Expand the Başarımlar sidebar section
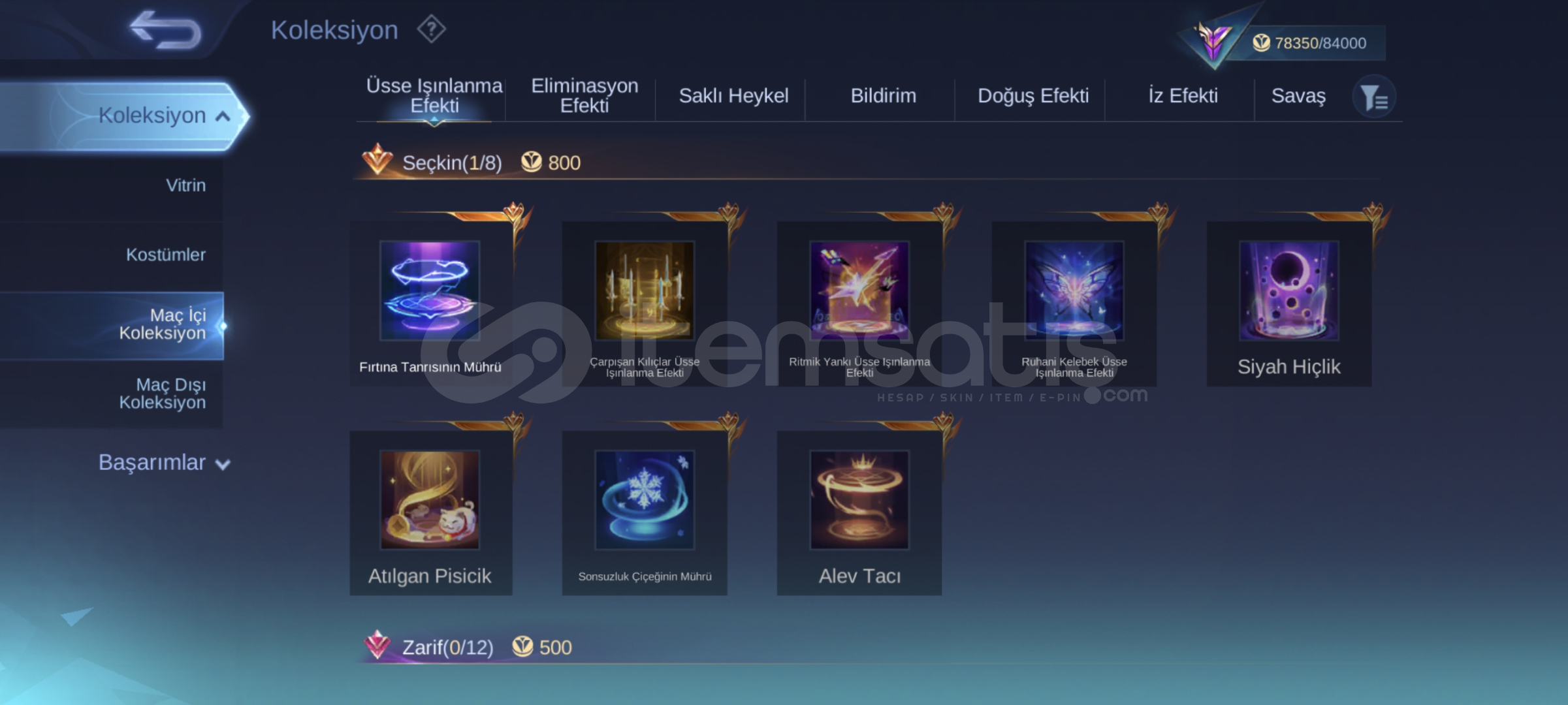This screenshot has height=705, width=1568. [164, 462]
